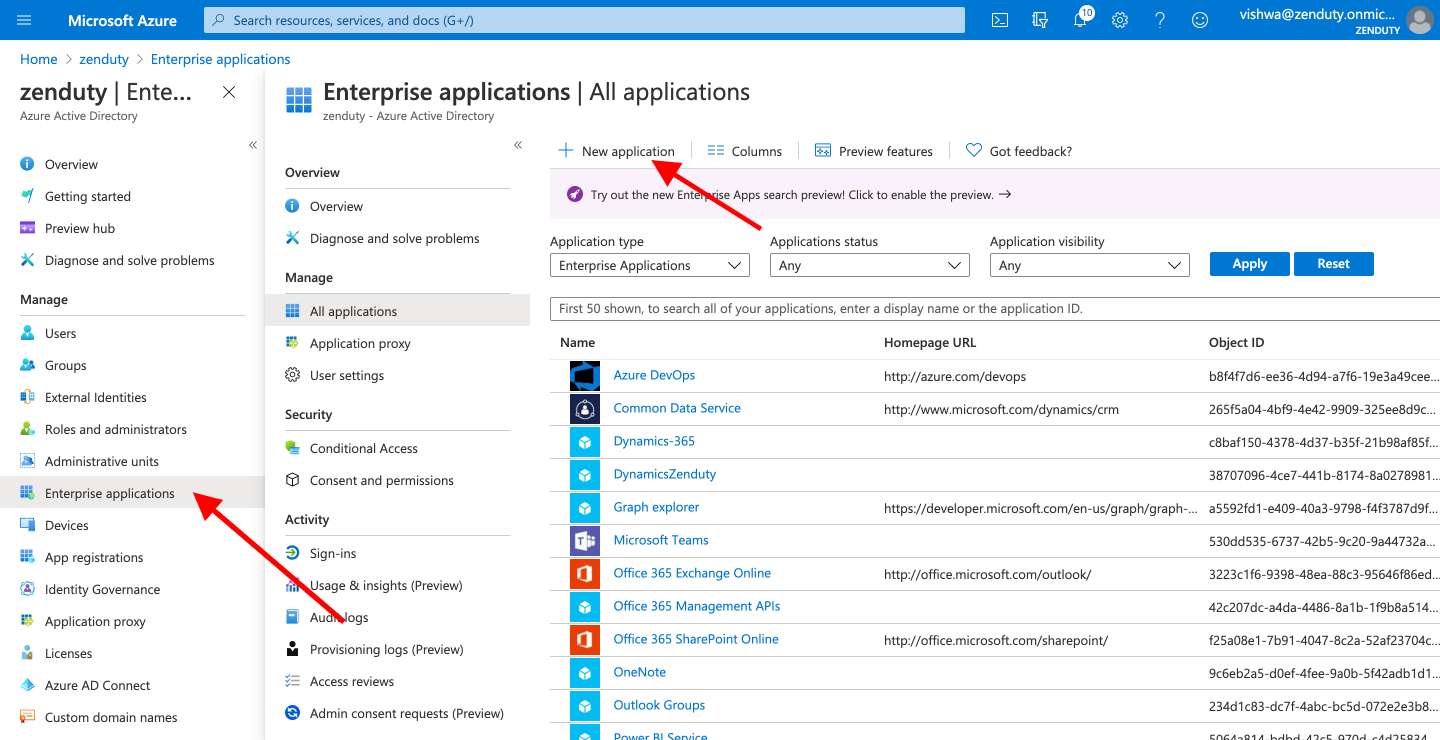Open the account avatar for vishwa@zenduty

click(x=1419, y=20)
